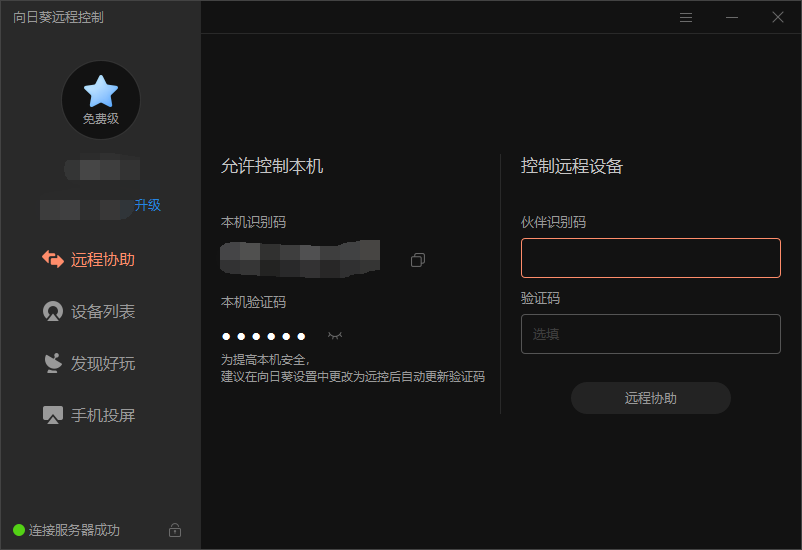
Task: Switch to 发现好玩 sidebar tab
Action: point(88,363)
